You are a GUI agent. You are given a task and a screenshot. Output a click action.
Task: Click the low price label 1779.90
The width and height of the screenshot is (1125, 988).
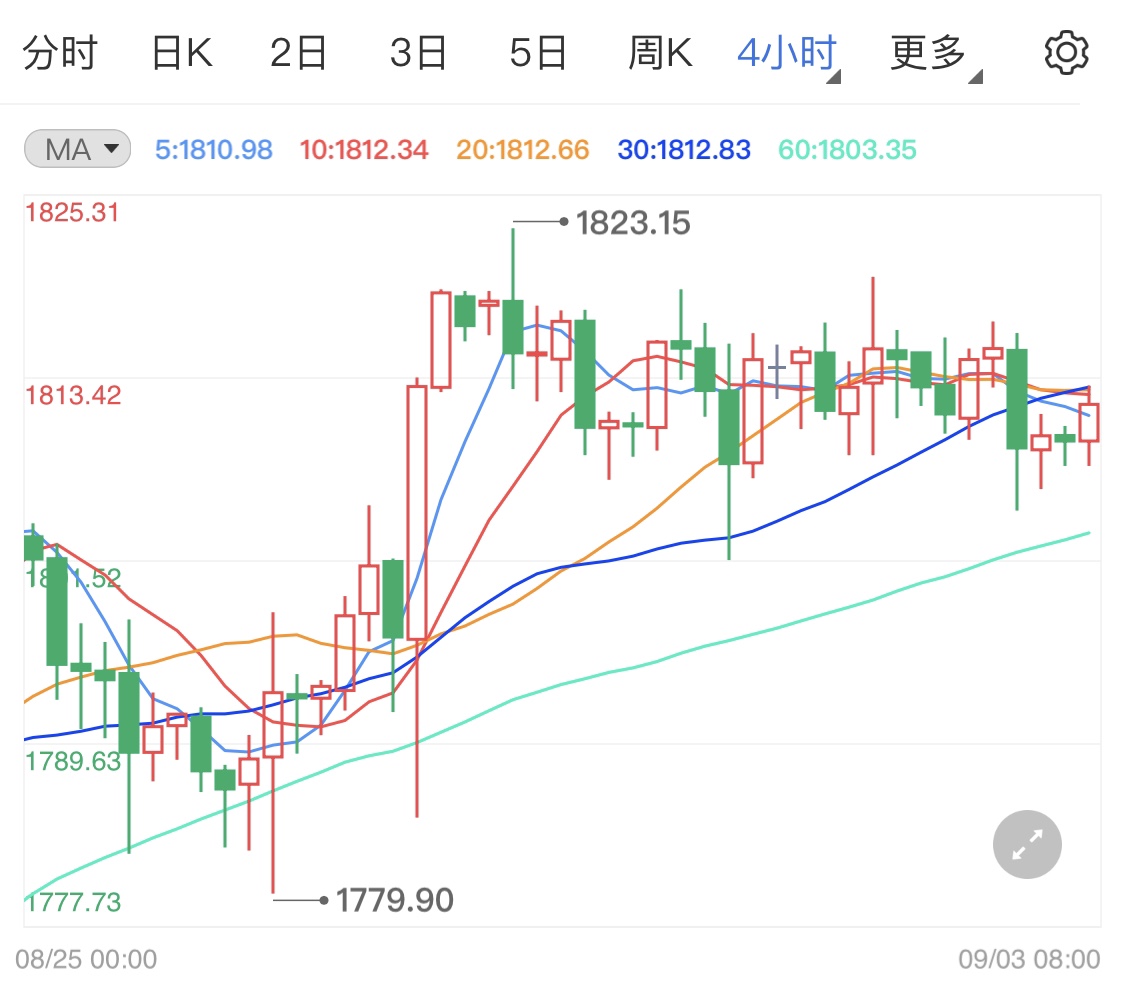click(395, 900)
